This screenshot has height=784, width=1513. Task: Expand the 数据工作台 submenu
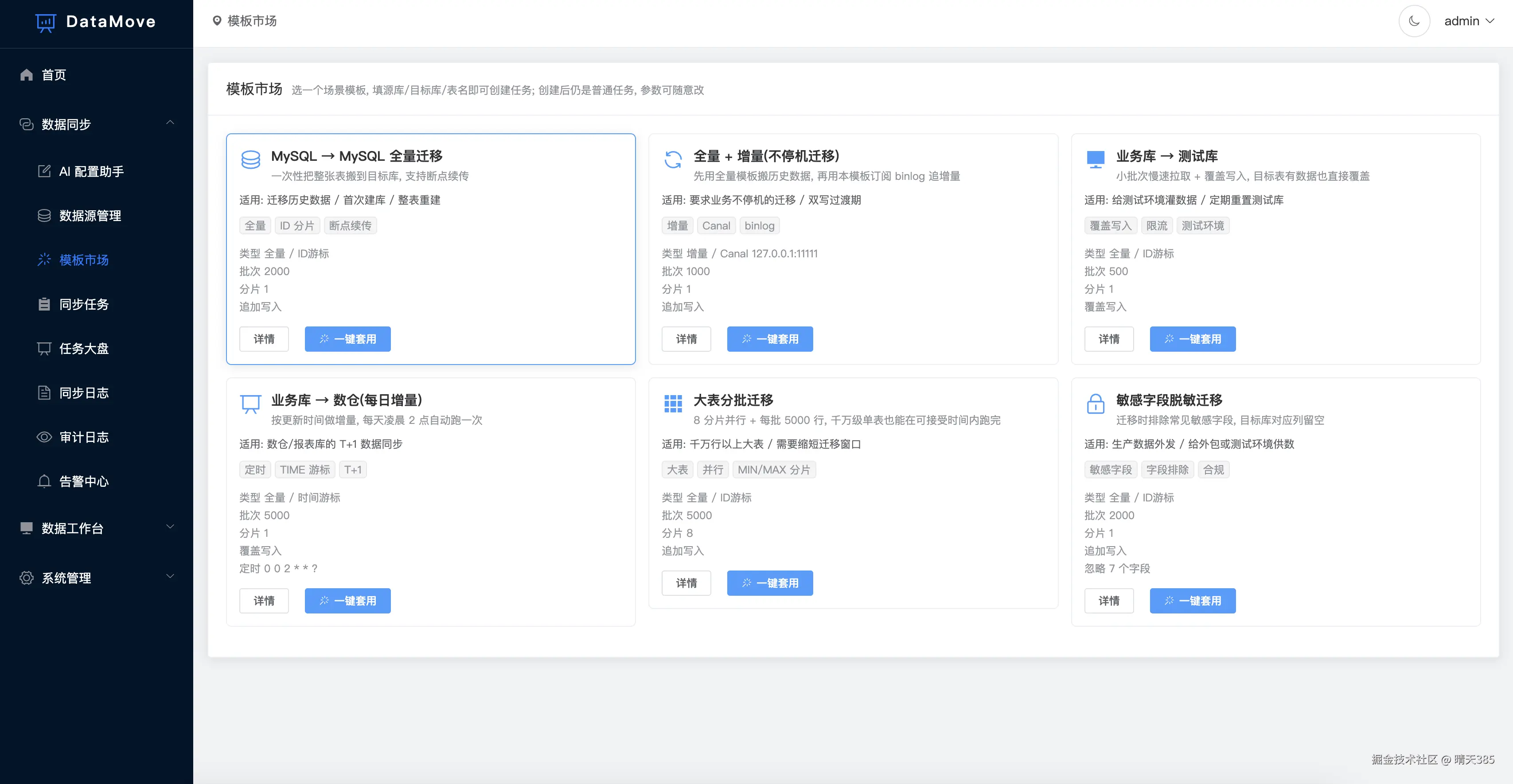click(96, 528)
